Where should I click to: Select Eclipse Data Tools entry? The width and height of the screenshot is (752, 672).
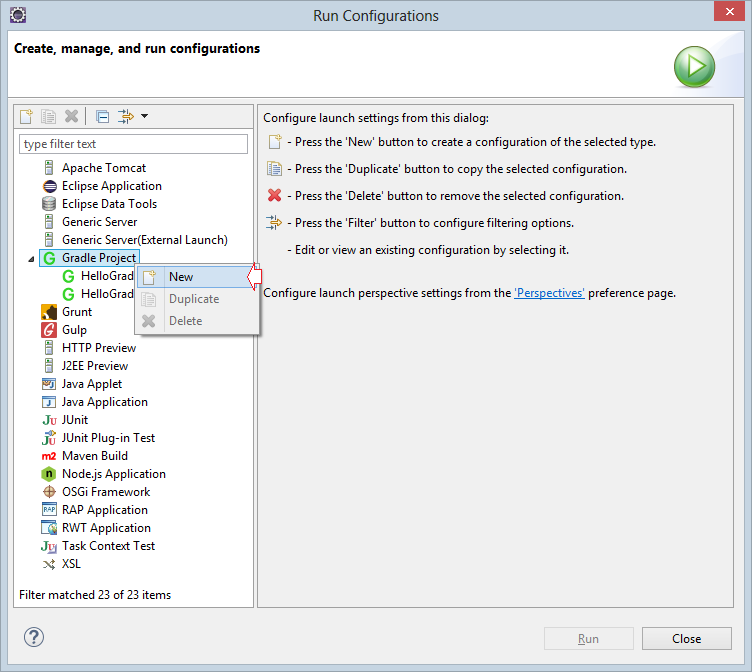point(109,204)
